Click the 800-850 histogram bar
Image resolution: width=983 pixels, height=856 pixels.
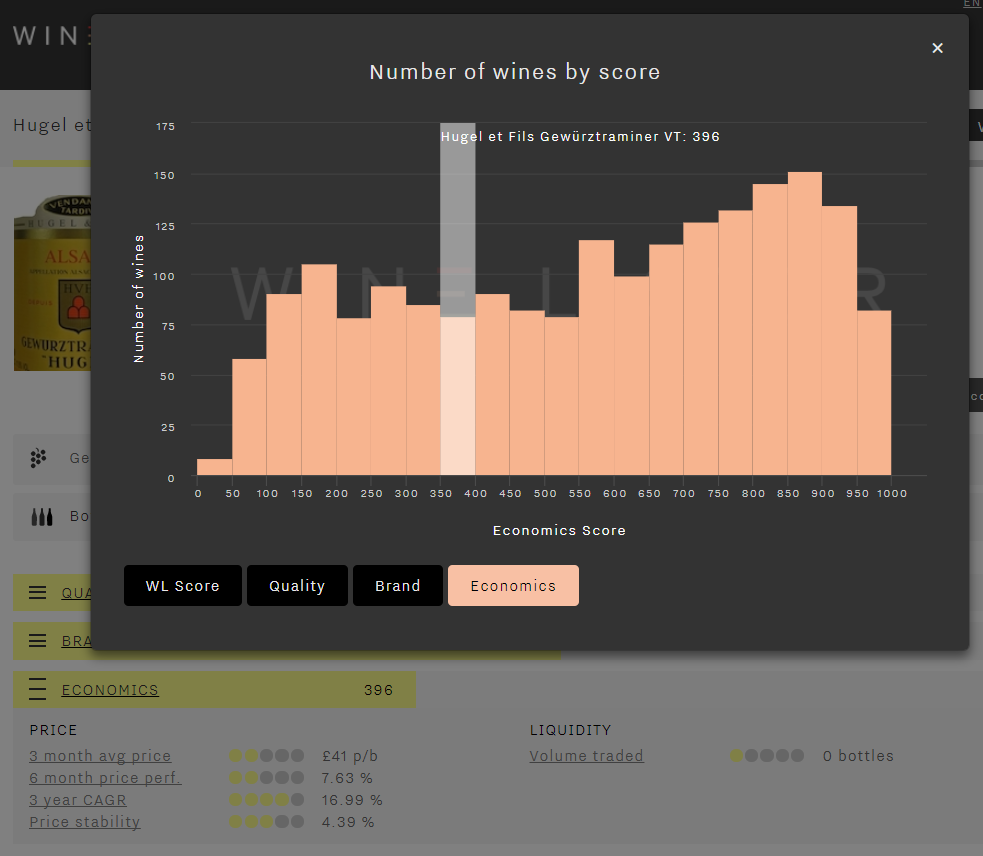coord(770,329)
